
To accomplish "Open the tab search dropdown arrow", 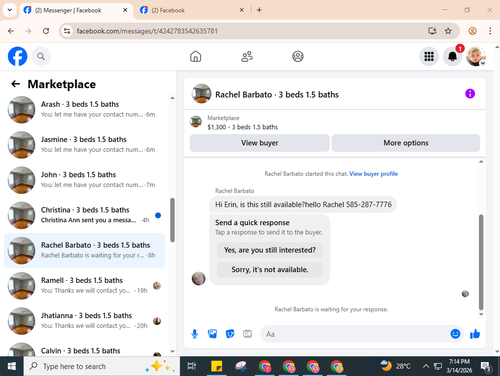I will (10, 10).
